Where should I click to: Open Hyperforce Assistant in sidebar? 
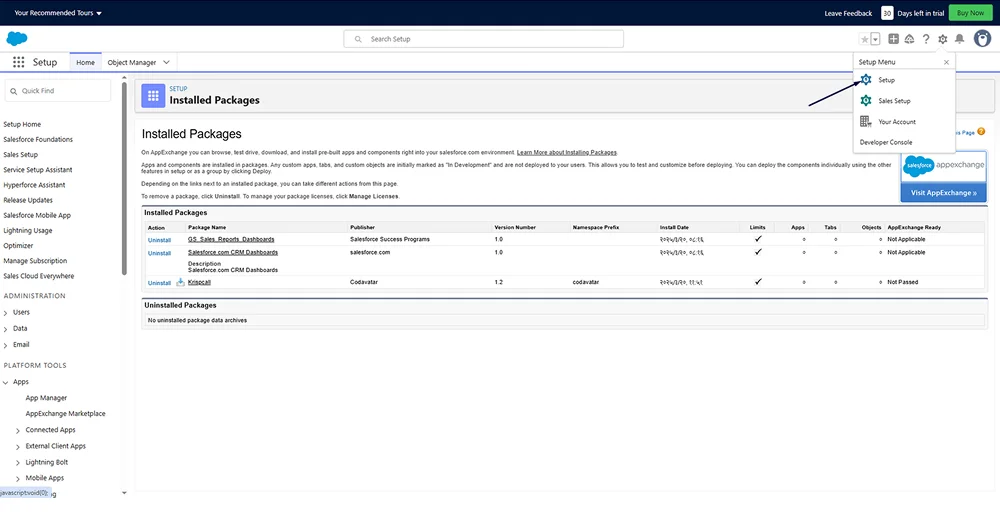point(34,185)
